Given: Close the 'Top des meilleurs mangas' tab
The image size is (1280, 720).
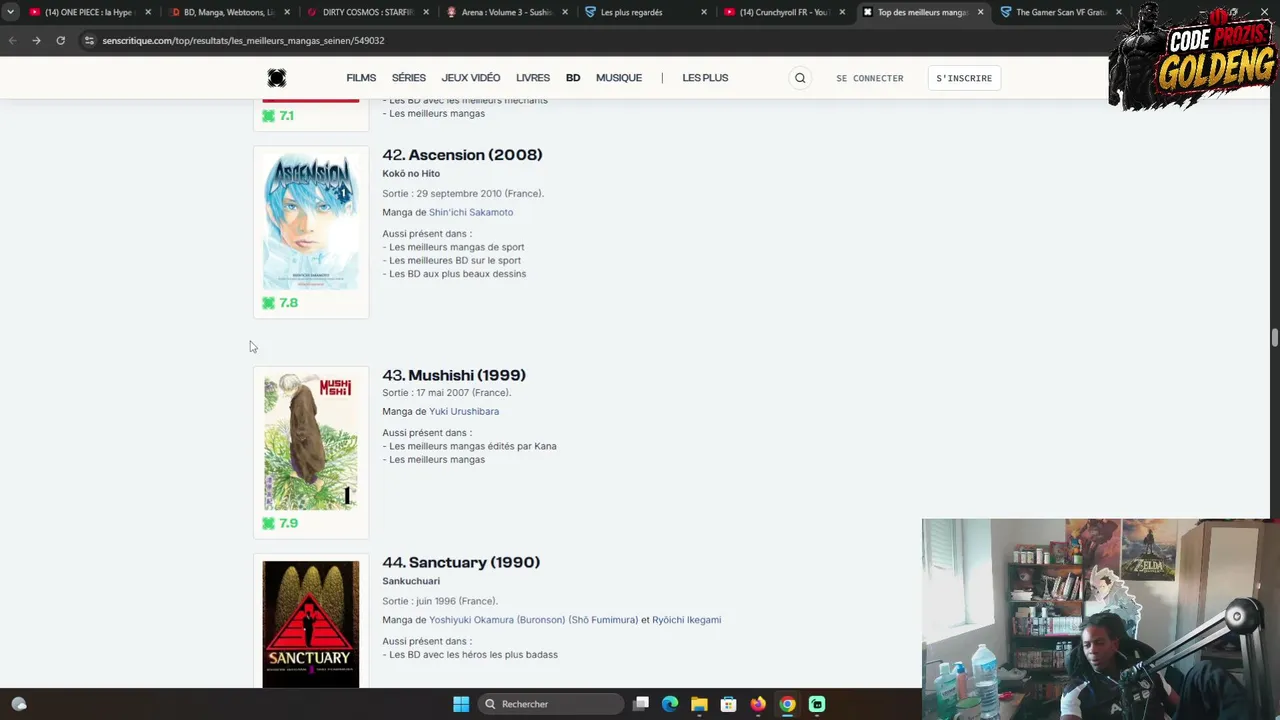Looking at the screenshot, I should 980,12.
